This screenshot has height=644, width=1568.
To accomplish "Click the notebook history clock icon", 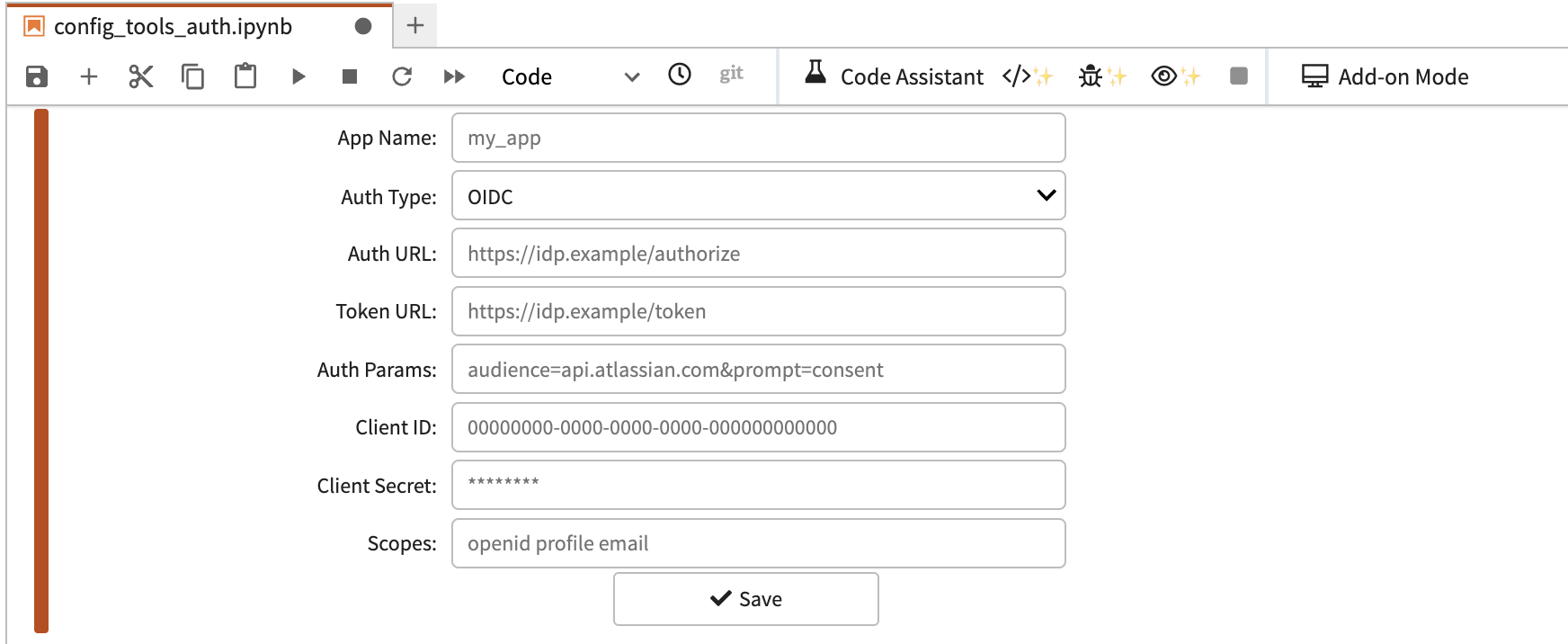I will (x=680, y=76).
